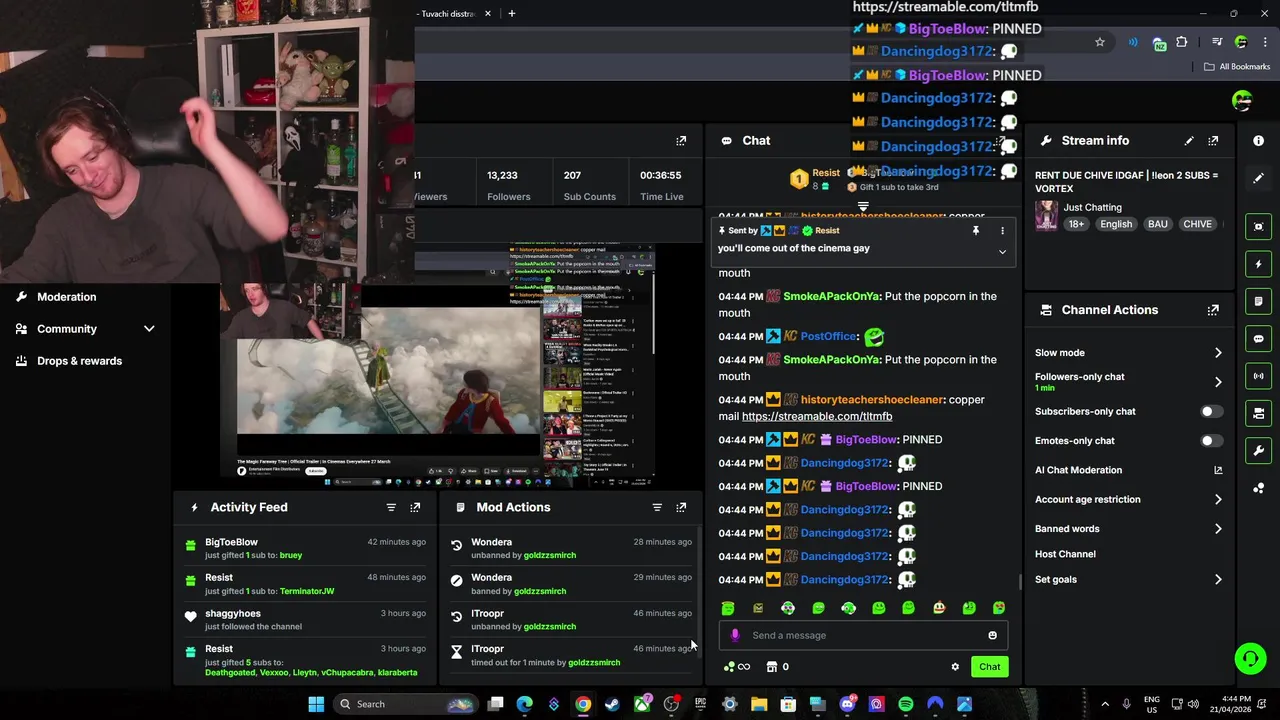1280x720 pixels.
Task: Click the bruey gifted sub recipient
Action: coord(290,555)
